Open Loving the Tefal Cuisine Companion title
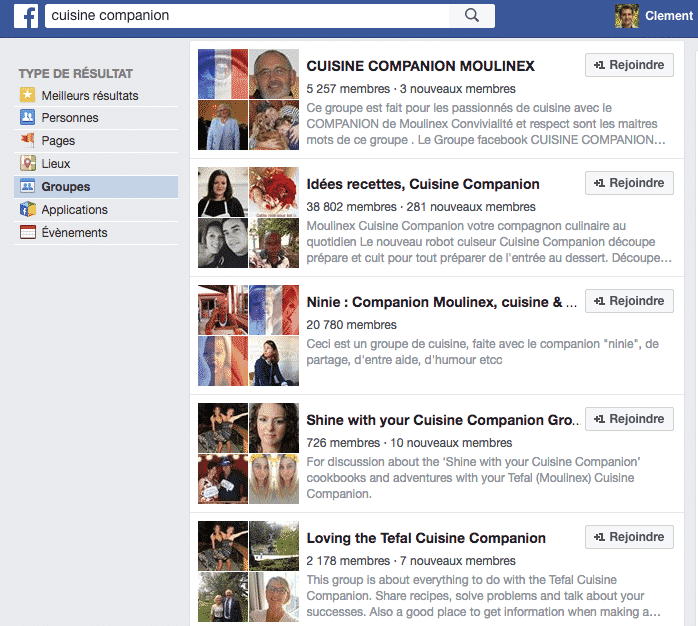Viewport: 698px width, 626px height. [426, 538]
